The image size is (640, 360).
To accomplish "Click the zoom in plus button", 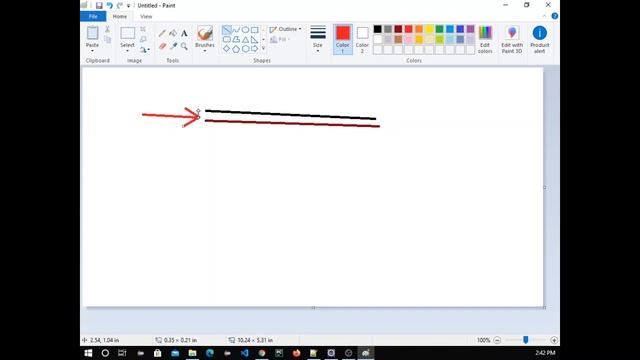I will tap(554, 340).
